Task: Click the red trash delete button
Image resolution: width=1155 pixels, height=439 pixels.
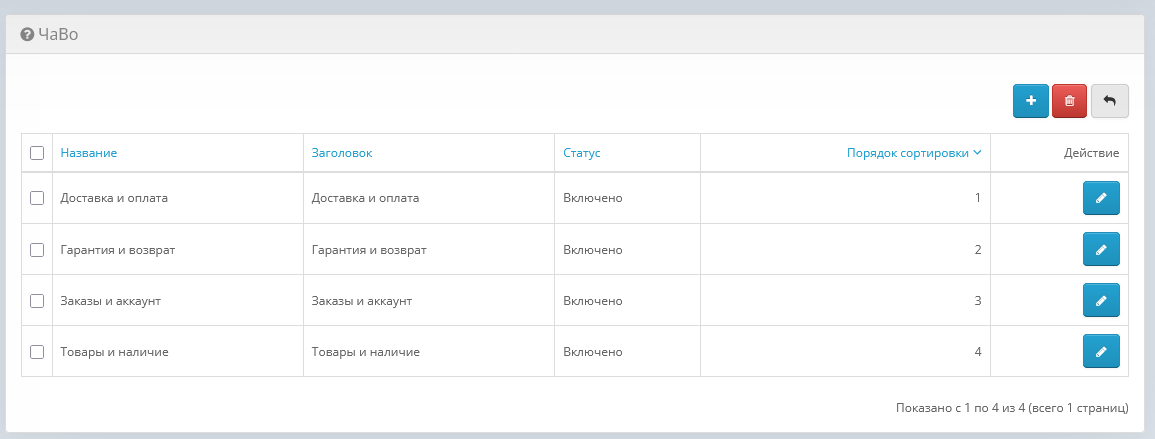Action: click(x=1069, y=101)
